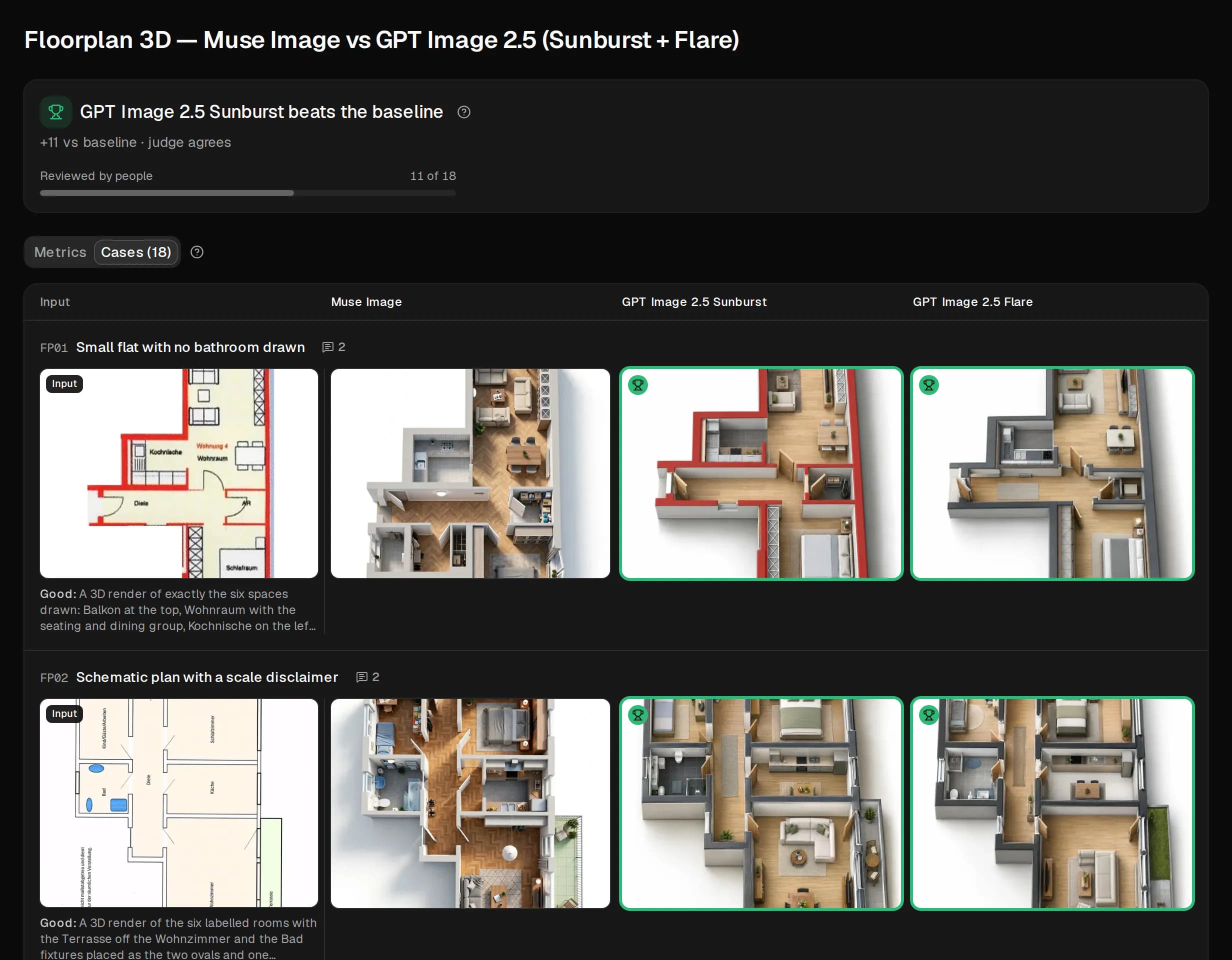1232x960 pixels.
Task: Expand the truncated FP01 'Good:' description
Action: 178,609
